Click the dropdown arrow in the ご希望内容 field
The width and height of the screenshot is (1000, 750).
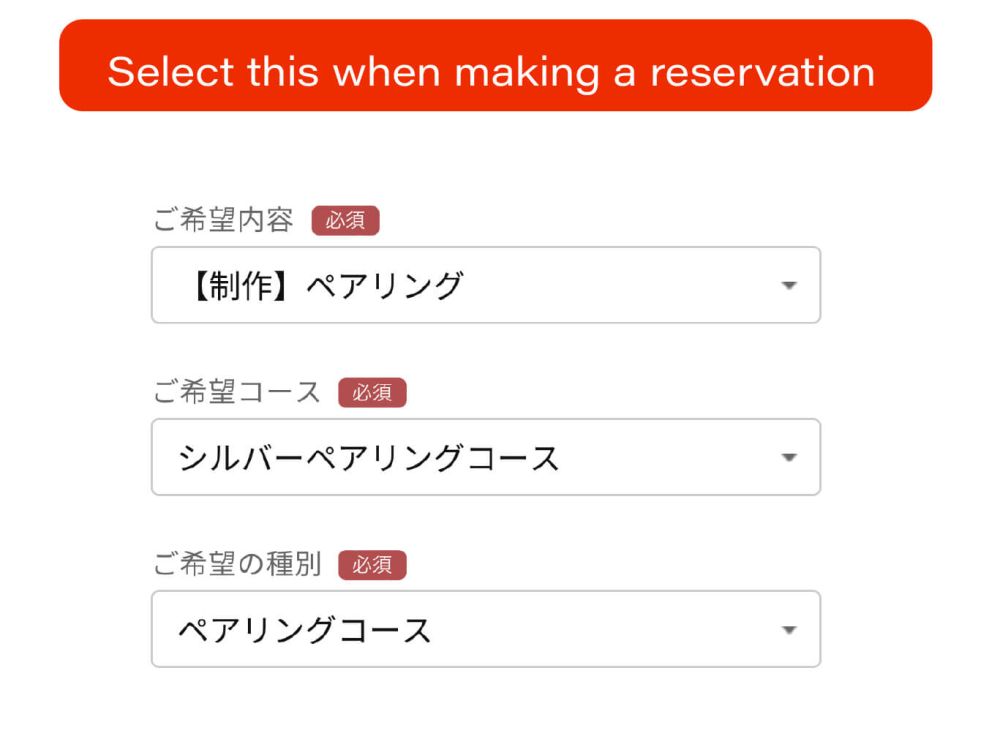pyautogui.click(x=789, y=285)
